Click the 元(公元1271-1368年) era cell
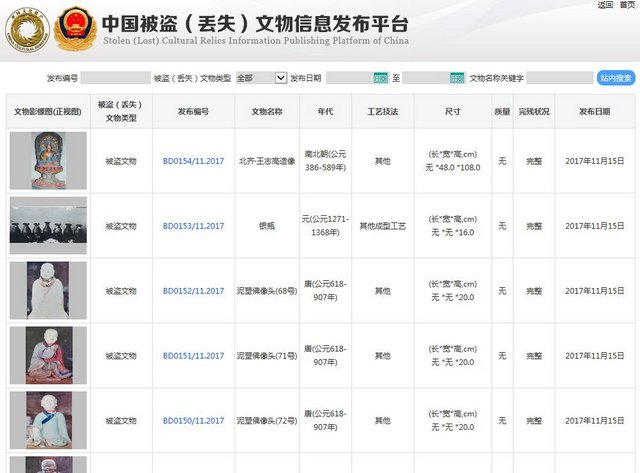The height and width of the screenshot is (473, 640). 325,226
